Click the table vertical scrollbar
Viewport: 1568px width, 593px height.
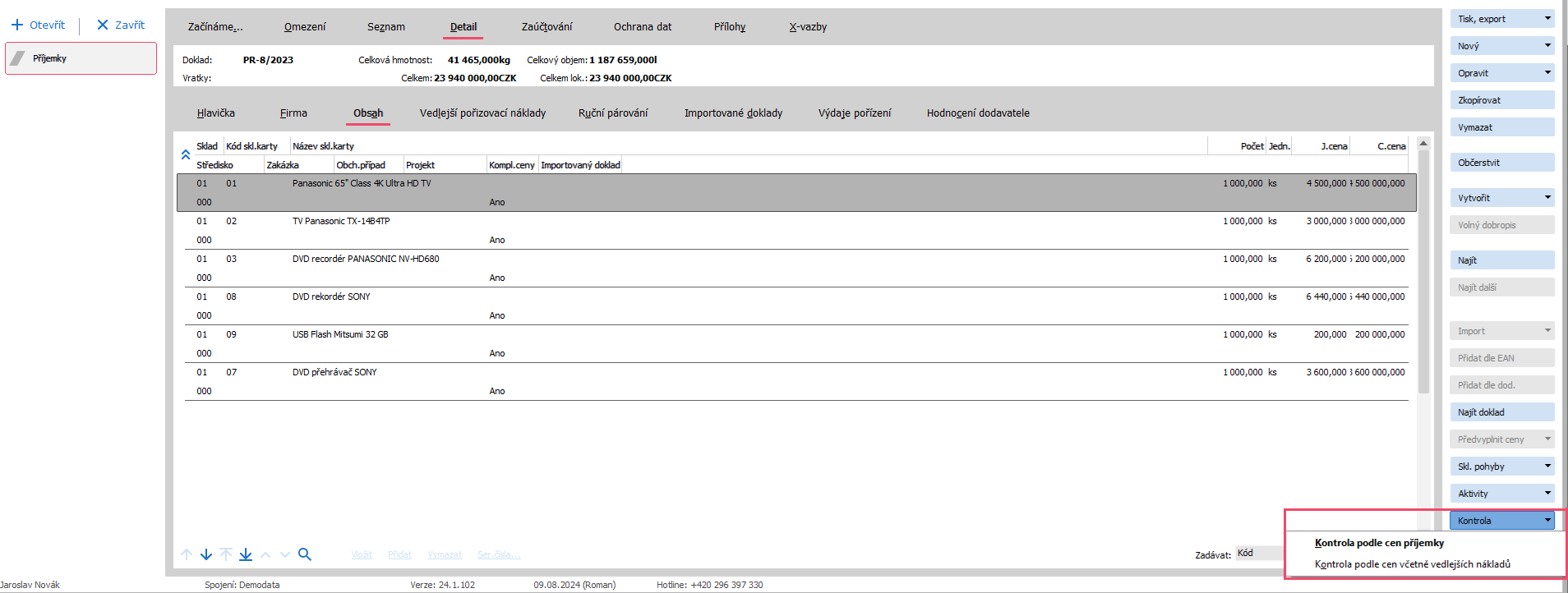pyautogui.click(x=1423, y=271)
